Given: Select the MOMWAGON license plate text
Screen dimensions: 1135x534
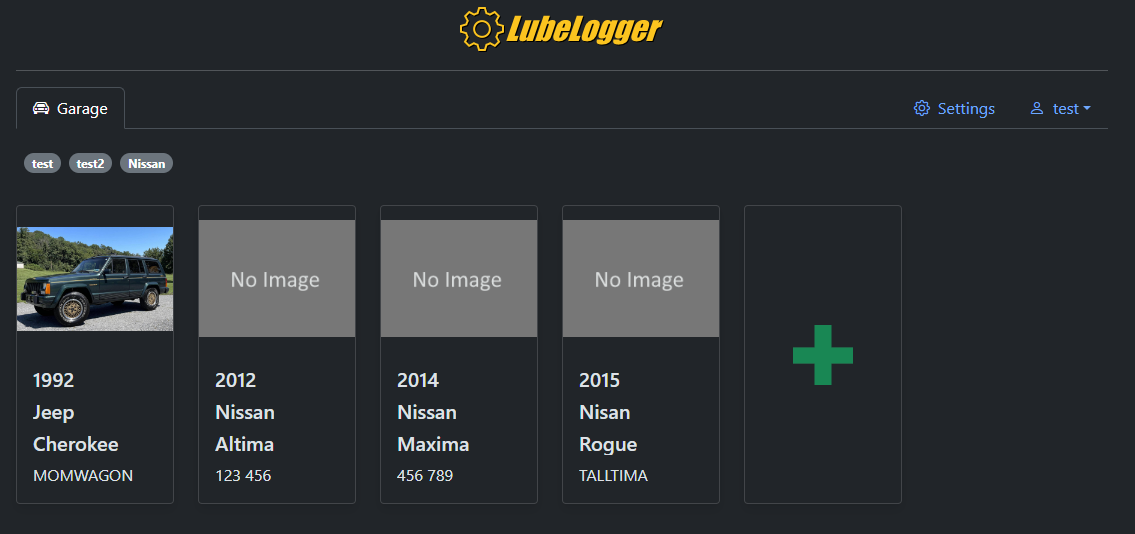Looking at the screenshot, I should point(83,476).
